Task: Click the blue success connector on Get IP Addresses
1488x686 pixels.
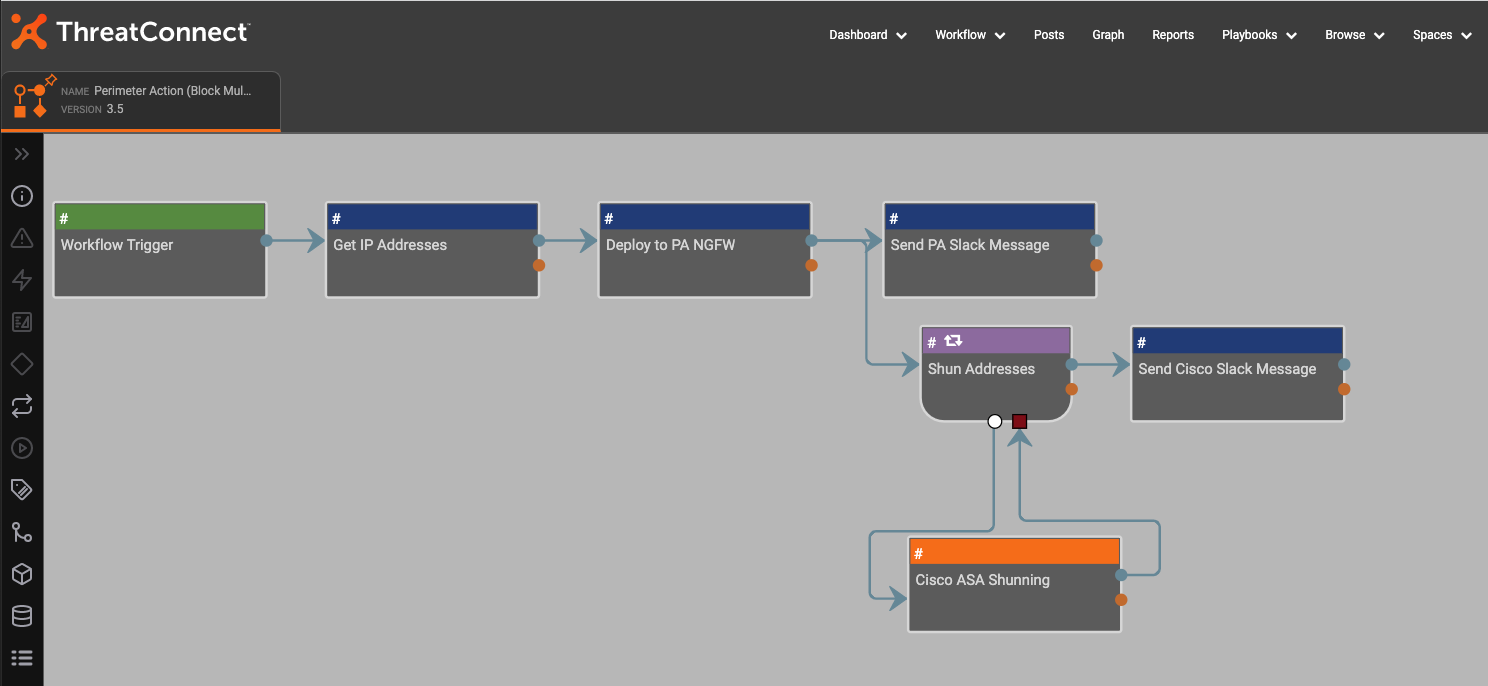Action: (x=539, y=241)
